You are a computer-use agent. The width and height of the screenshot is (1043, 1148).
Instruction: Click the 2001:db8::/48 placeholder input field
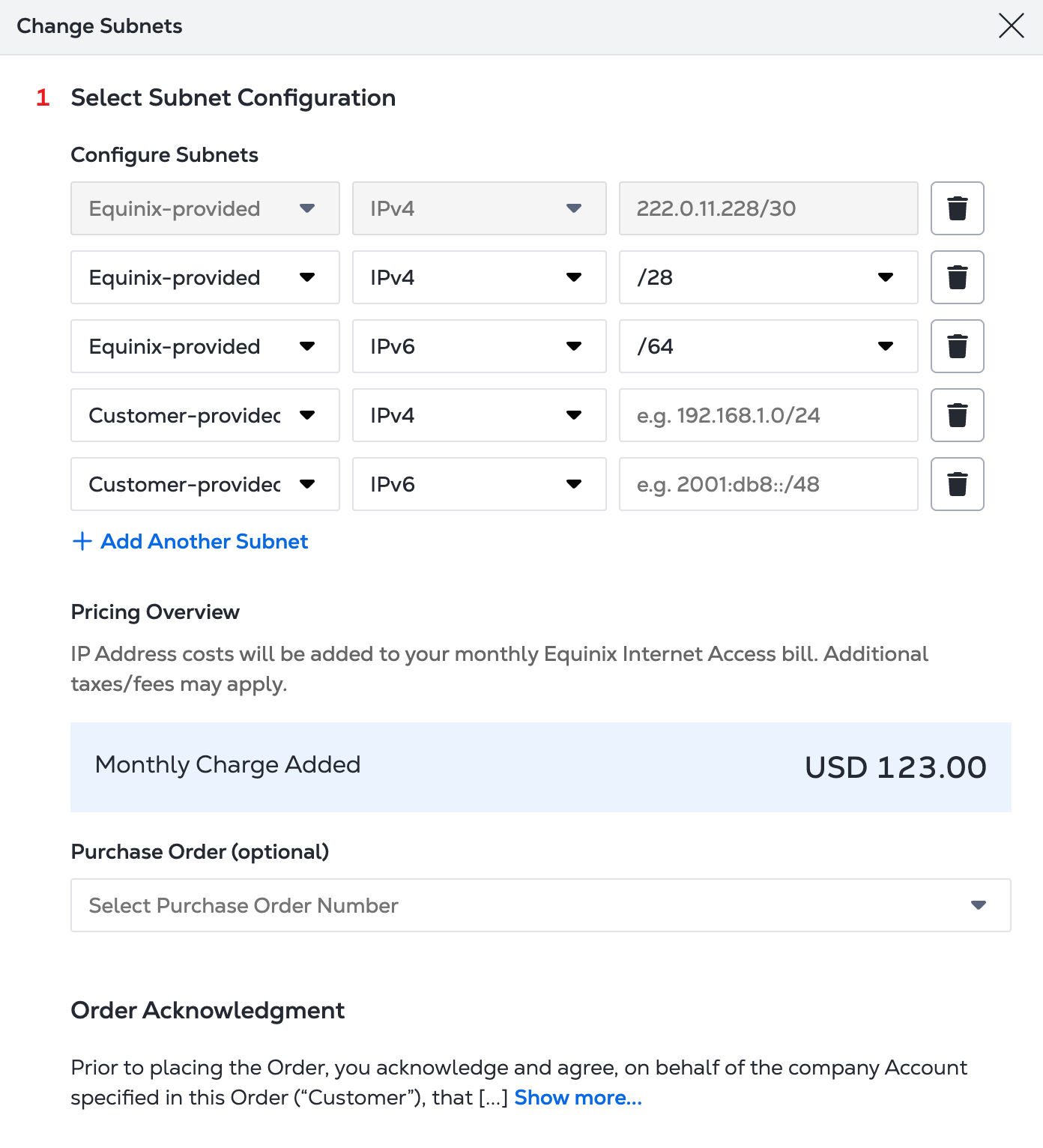[767, 484]
